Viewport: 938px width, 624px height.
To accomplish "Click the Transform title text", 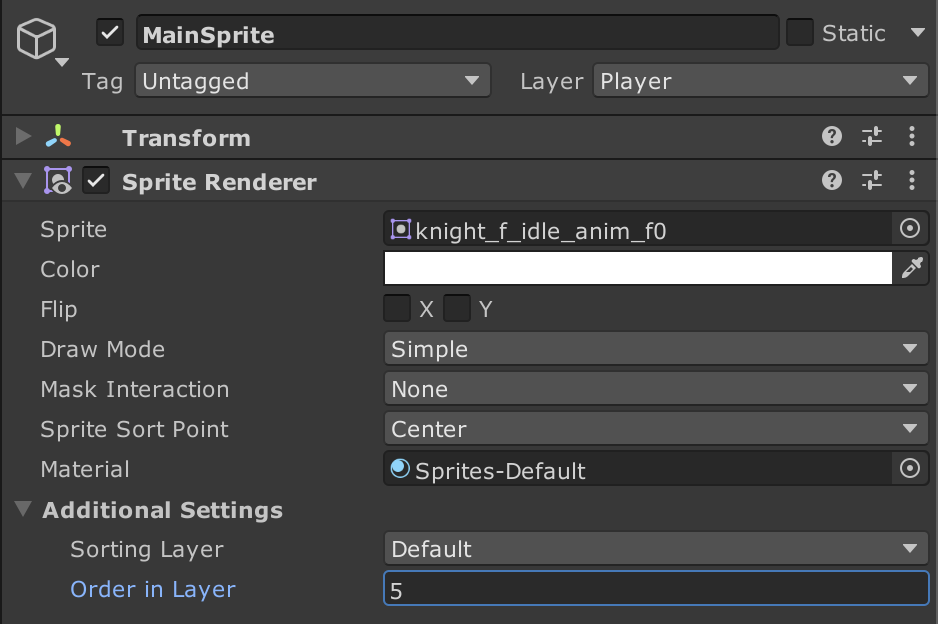I will tap(186, 138).
